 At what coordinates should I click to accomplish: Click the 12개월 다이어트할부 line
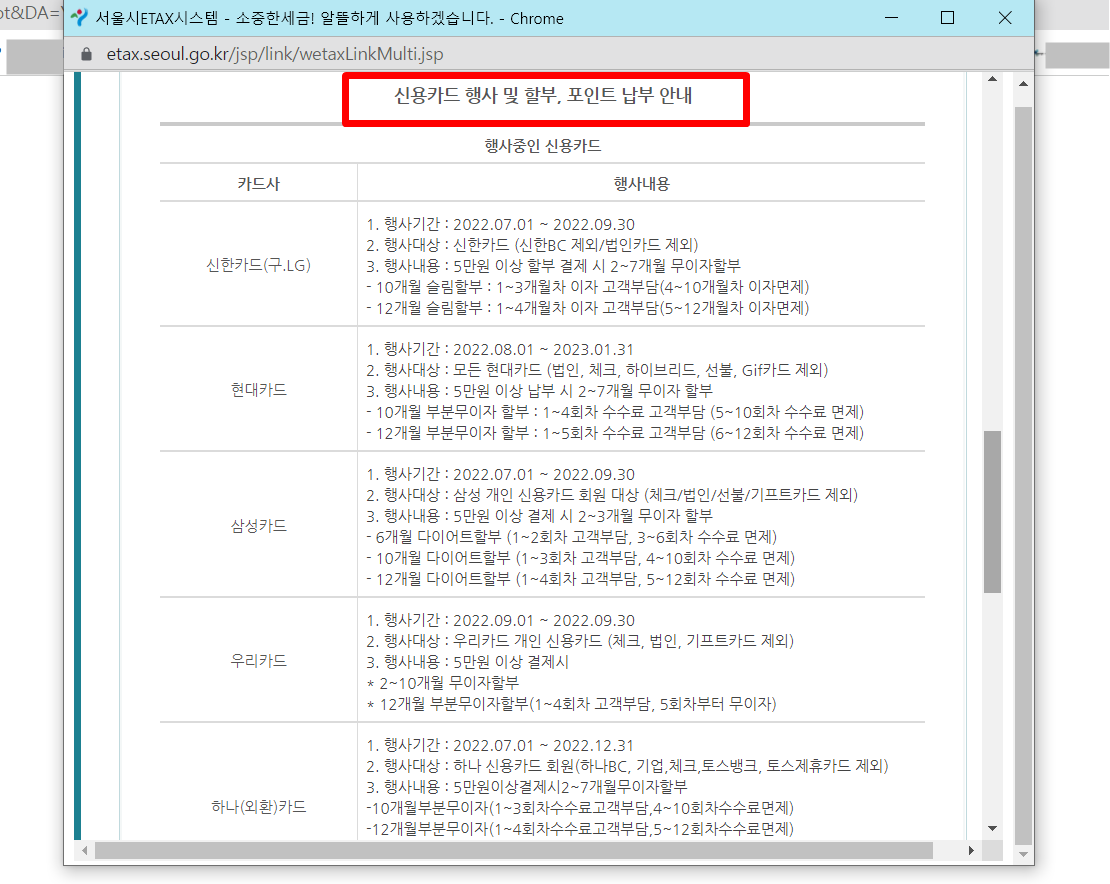click(x=580, y=579)
